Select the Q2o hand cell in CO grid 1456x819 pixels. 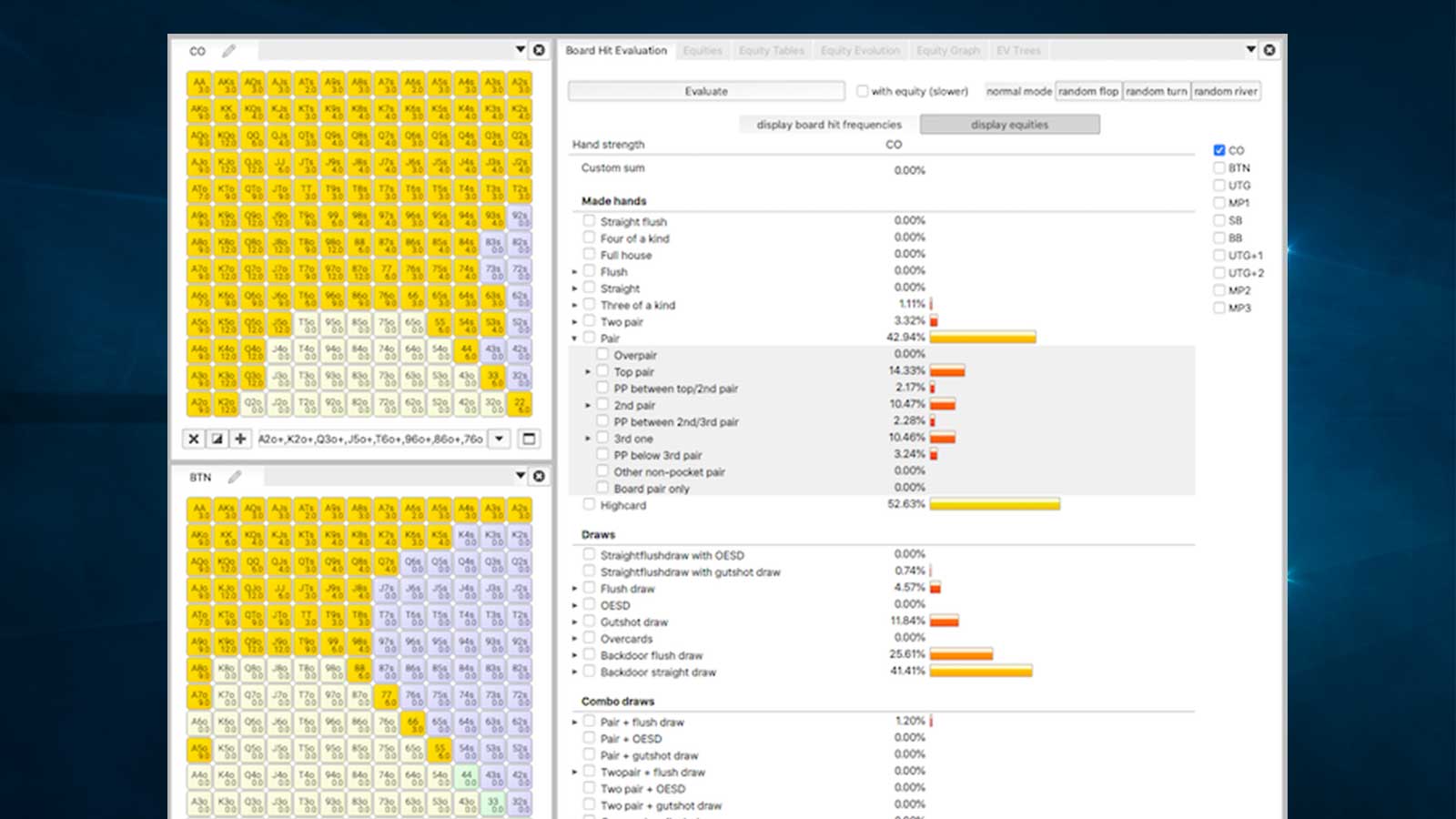(253, 403)
